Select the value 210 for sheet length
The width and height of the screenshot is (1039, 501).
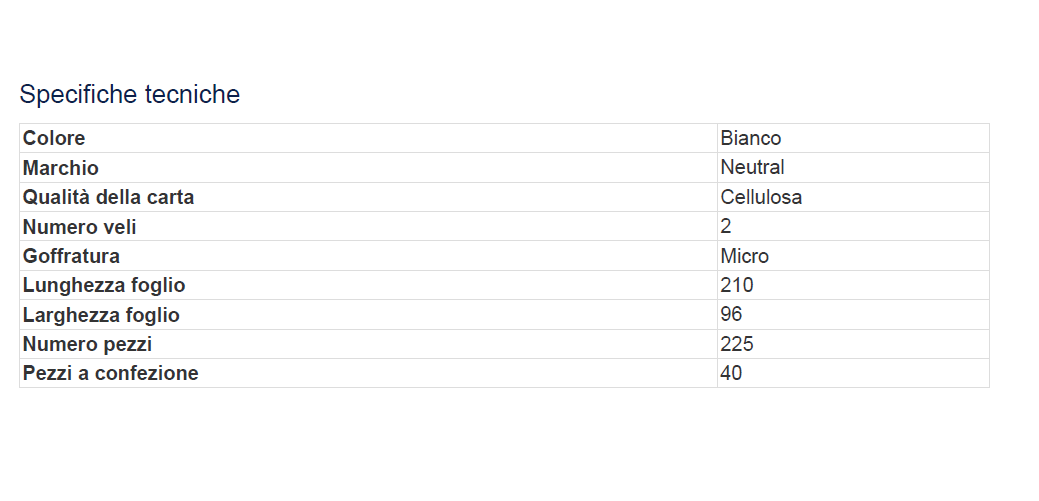(737, 285)
